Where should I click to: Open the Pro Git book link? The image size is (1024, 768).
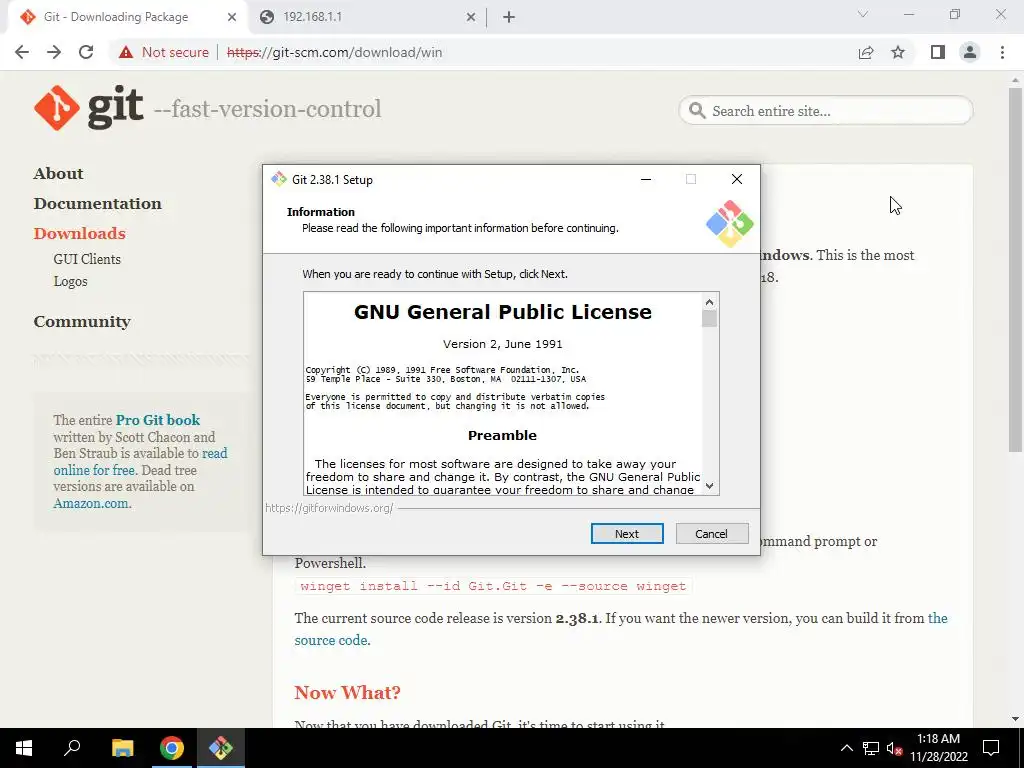click(158, 420)
